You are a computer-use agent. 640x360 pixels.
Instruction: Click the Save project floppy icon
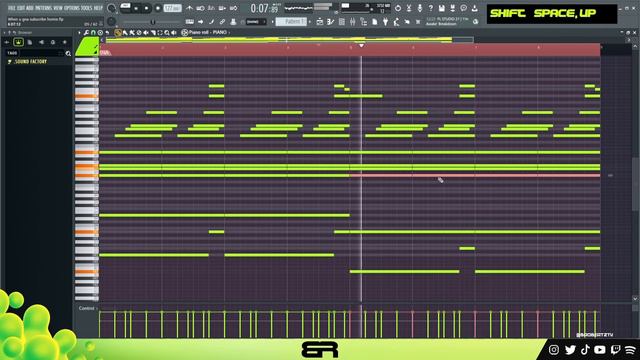click(442, 8)
